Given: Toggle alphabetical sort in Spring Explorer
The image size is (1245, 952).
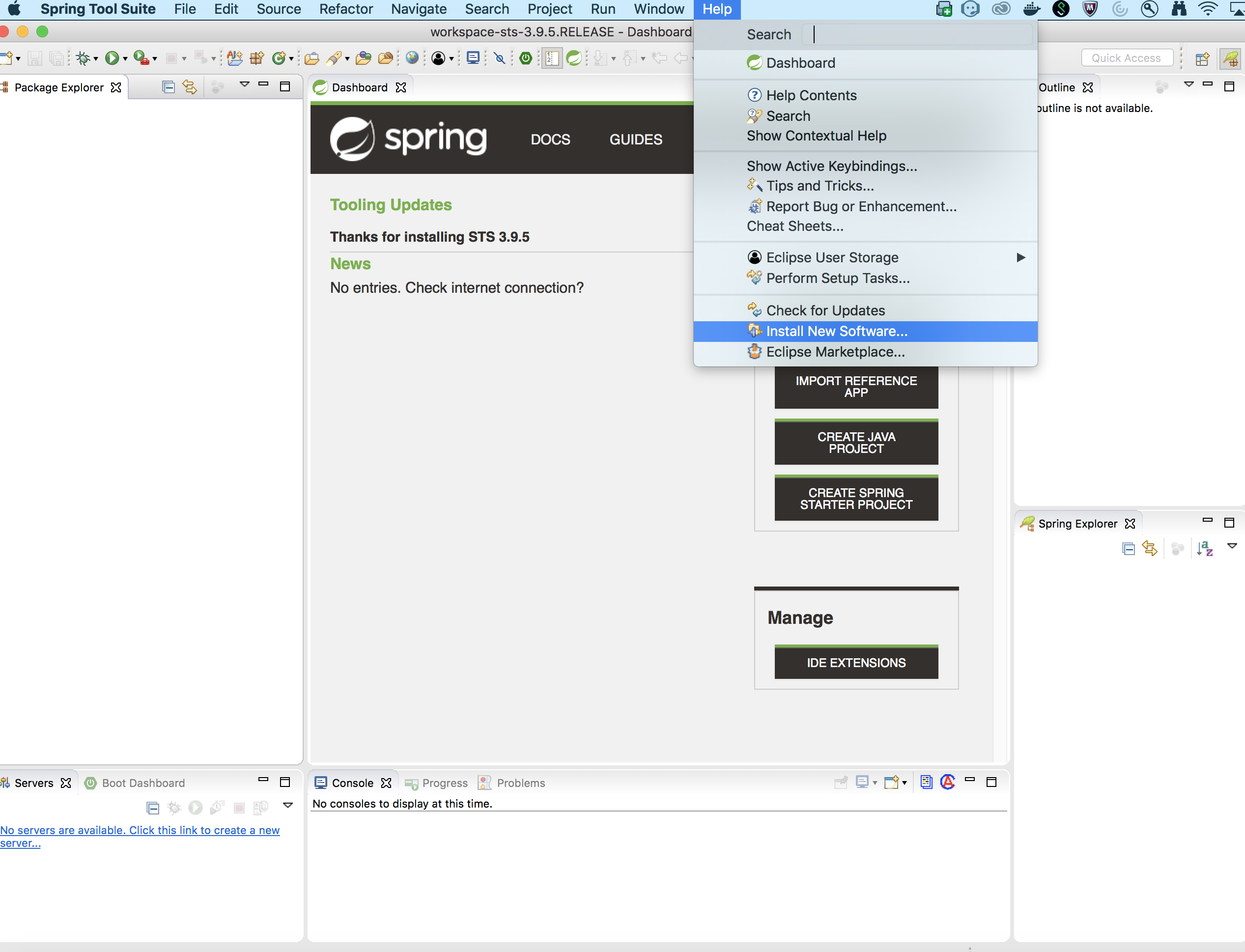Looking at the screenshot, I should point(1204,549).
